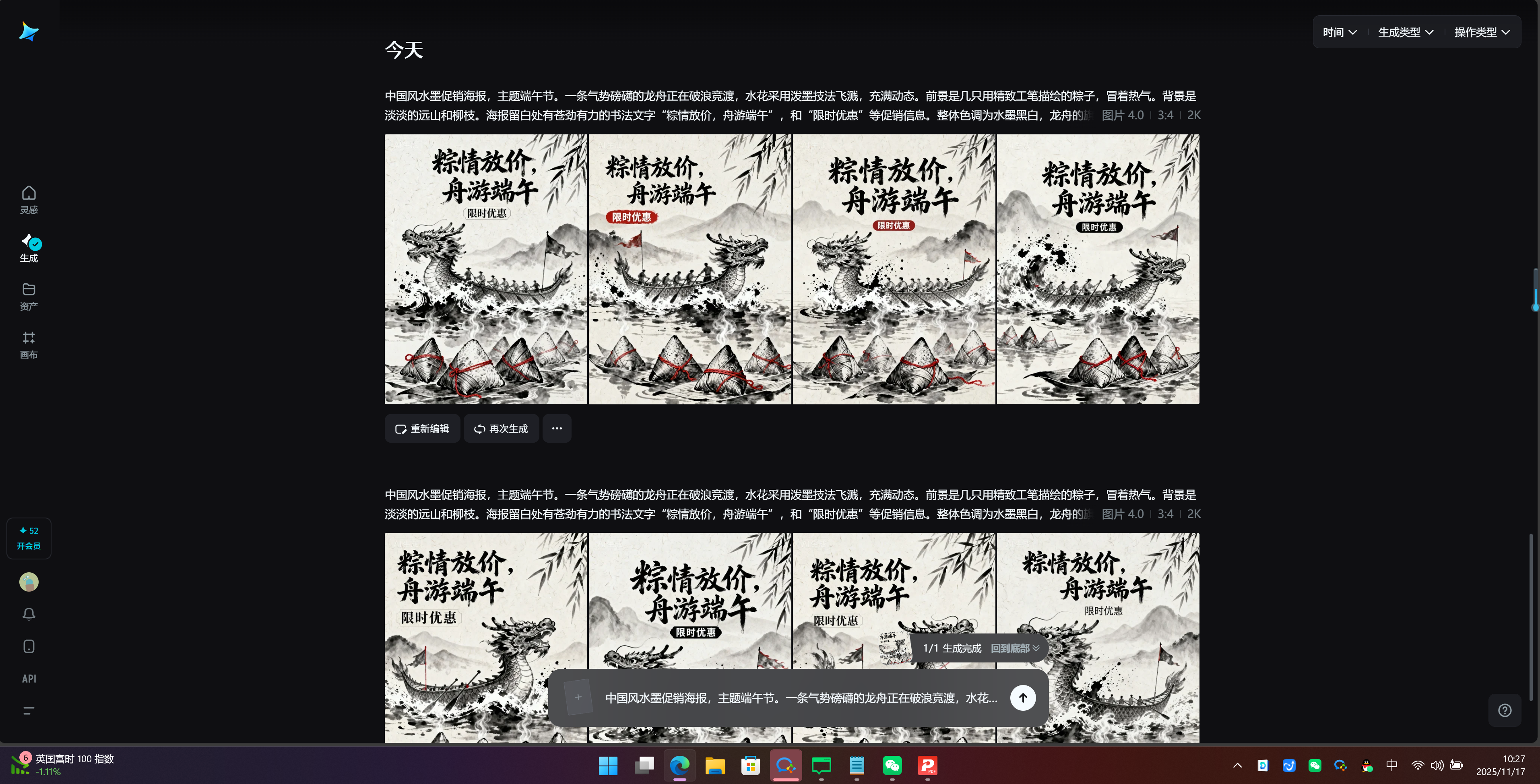Click the 重新编辑 button
Viewport: 1540px width, 784px height.
(422, 428)
